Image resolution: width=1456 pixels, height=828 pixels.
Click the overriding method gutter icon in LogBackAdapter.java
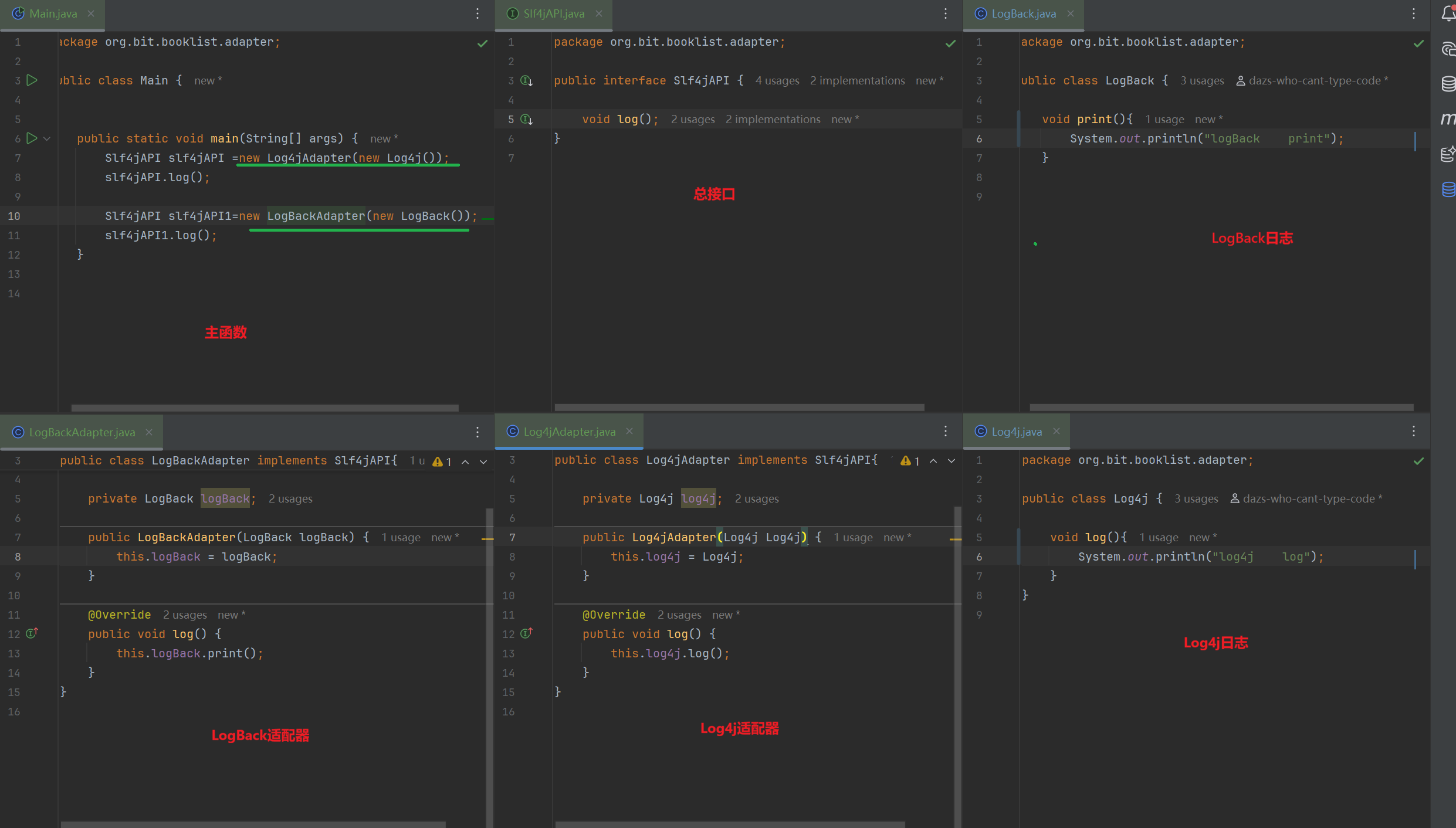point(32,633)
